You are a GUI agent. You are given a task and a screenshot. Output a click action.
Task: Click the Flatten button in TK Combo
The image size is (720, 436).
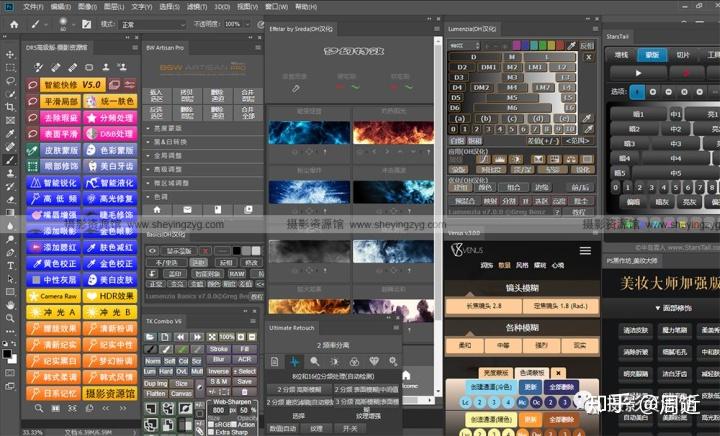156,394
